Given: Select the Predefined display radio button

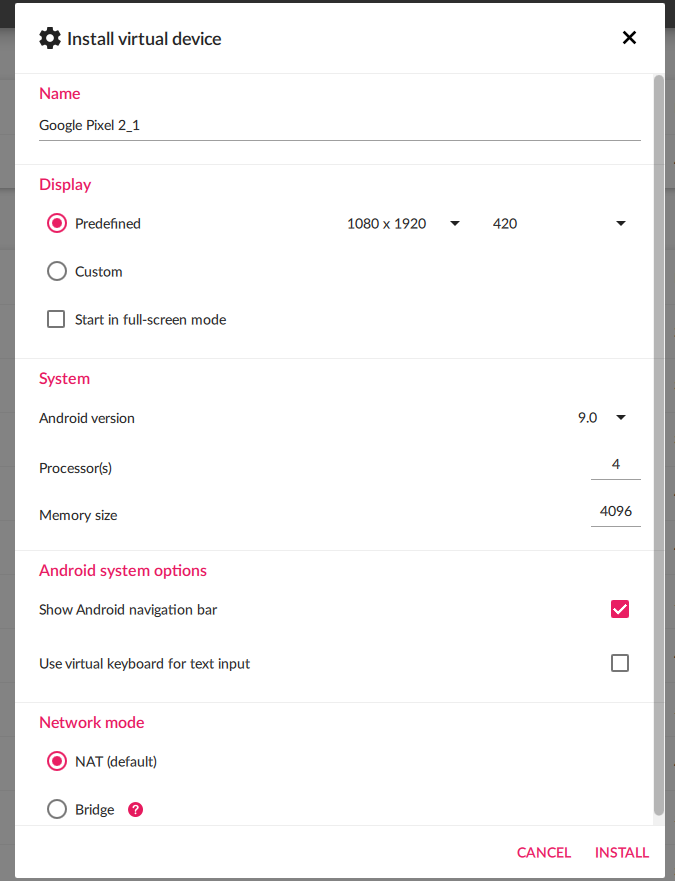Looking at the screenshot, I should [x=57, y=224].
